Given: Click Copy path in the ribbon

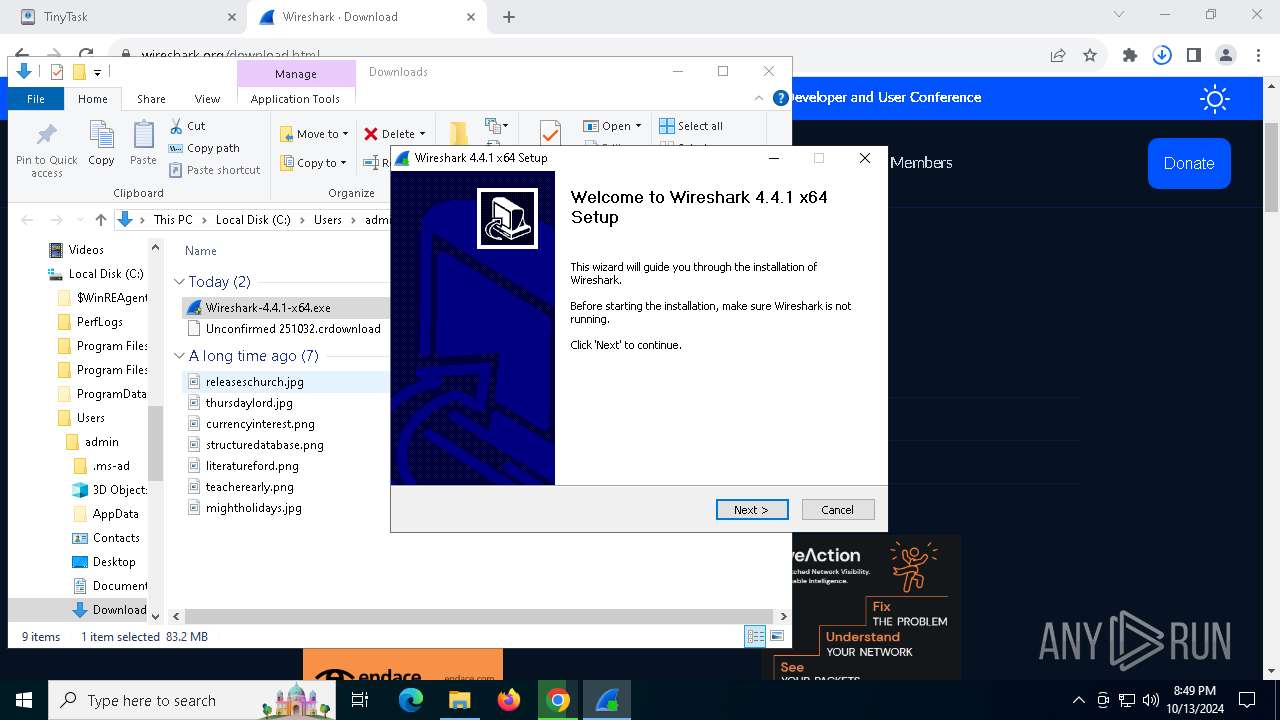Looking at the screenshot, I should point(204,148).
